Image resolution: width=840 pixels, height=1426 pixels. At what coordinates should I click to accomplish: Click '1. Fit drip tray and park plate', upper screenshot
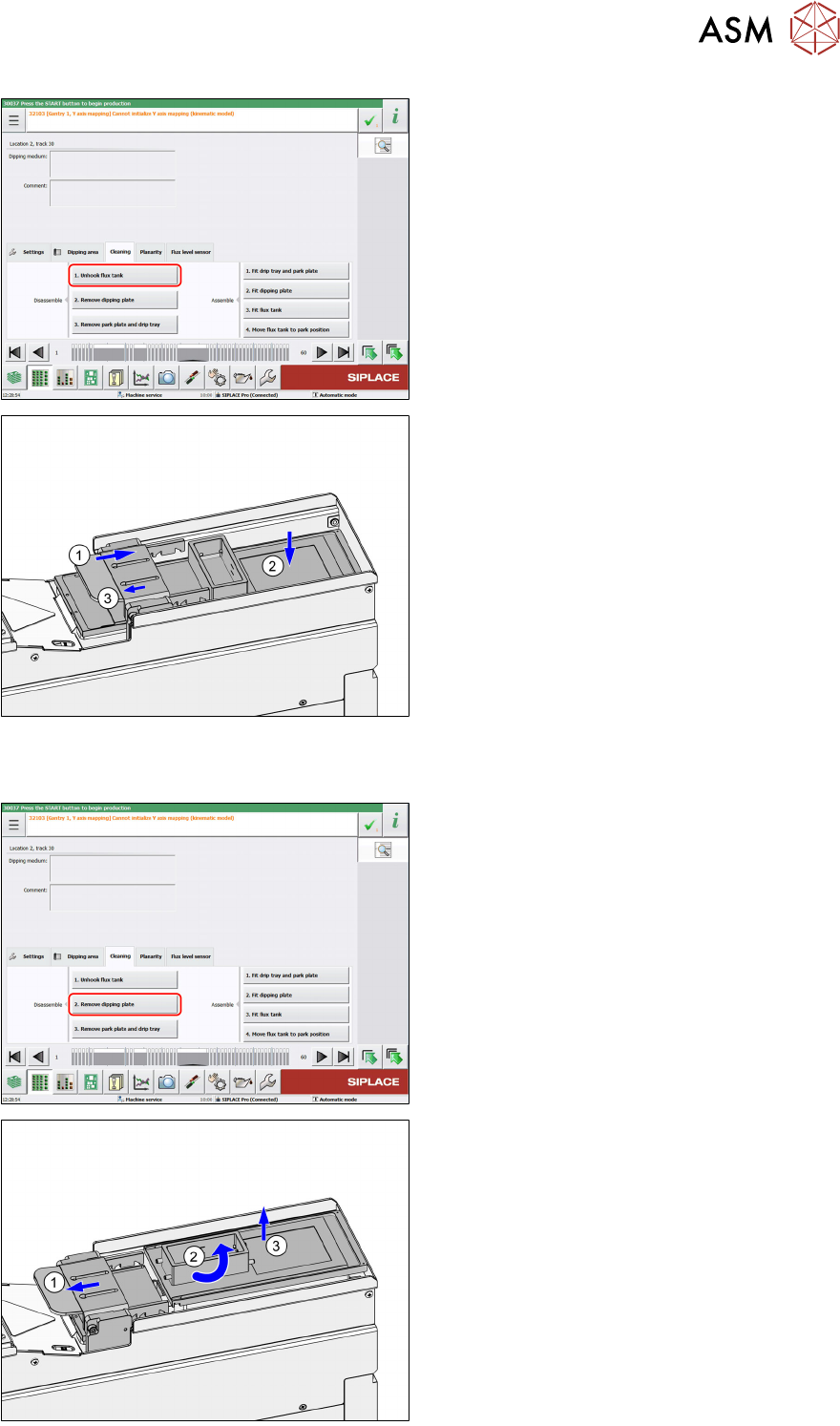pos(296,271)
